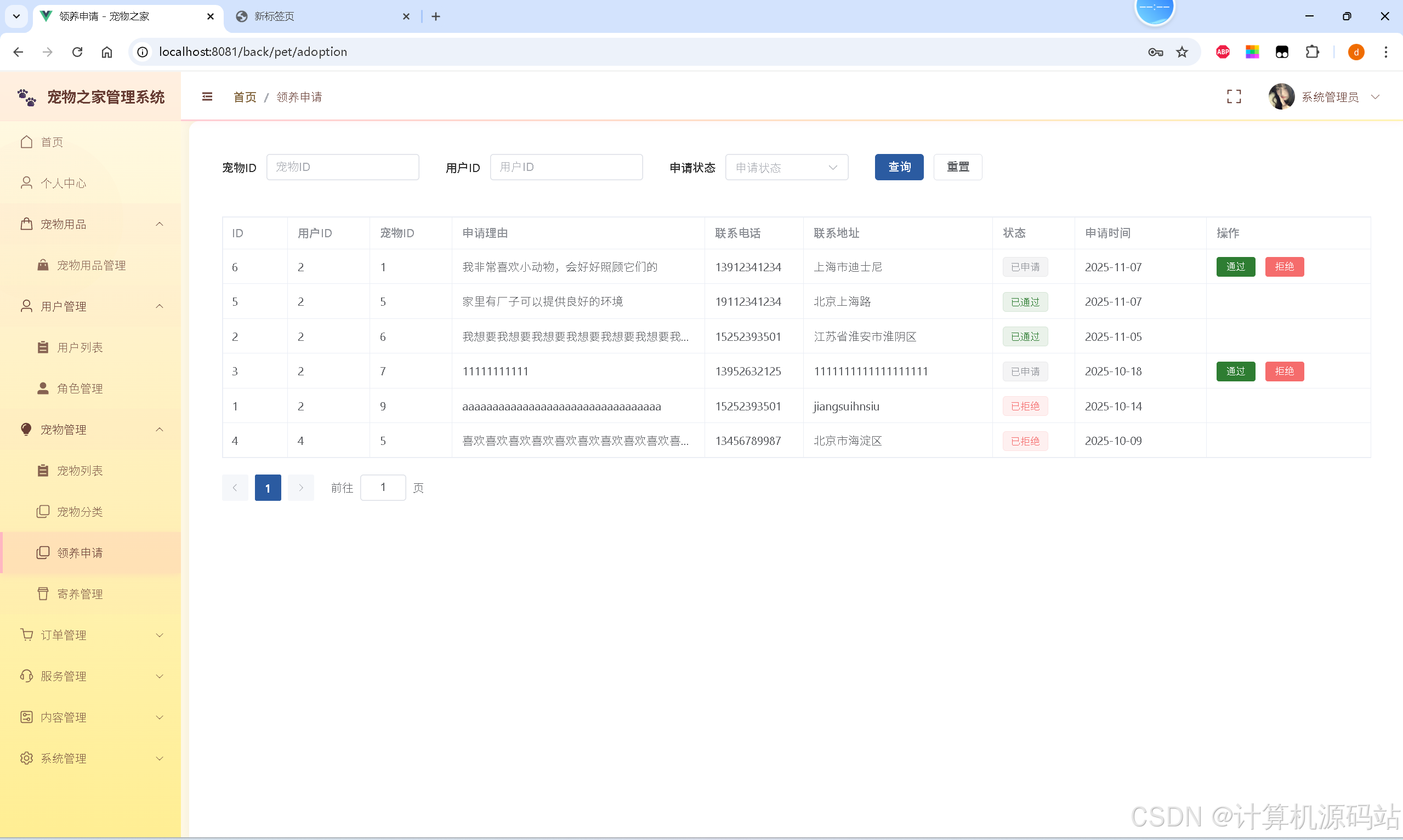Open the ABP adblock extension icon
The width and height of the screenshot is (1403, 840).
click(1223, 52)
